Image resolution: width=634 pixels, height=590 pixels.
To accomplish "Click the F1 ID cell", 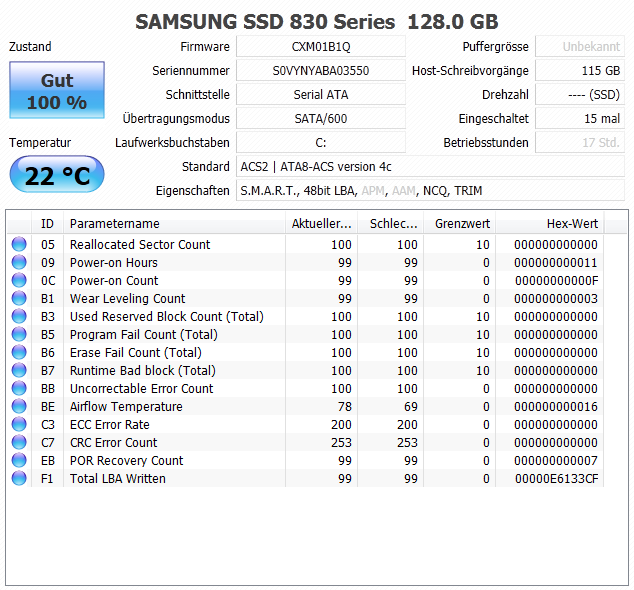I will 47,478.
